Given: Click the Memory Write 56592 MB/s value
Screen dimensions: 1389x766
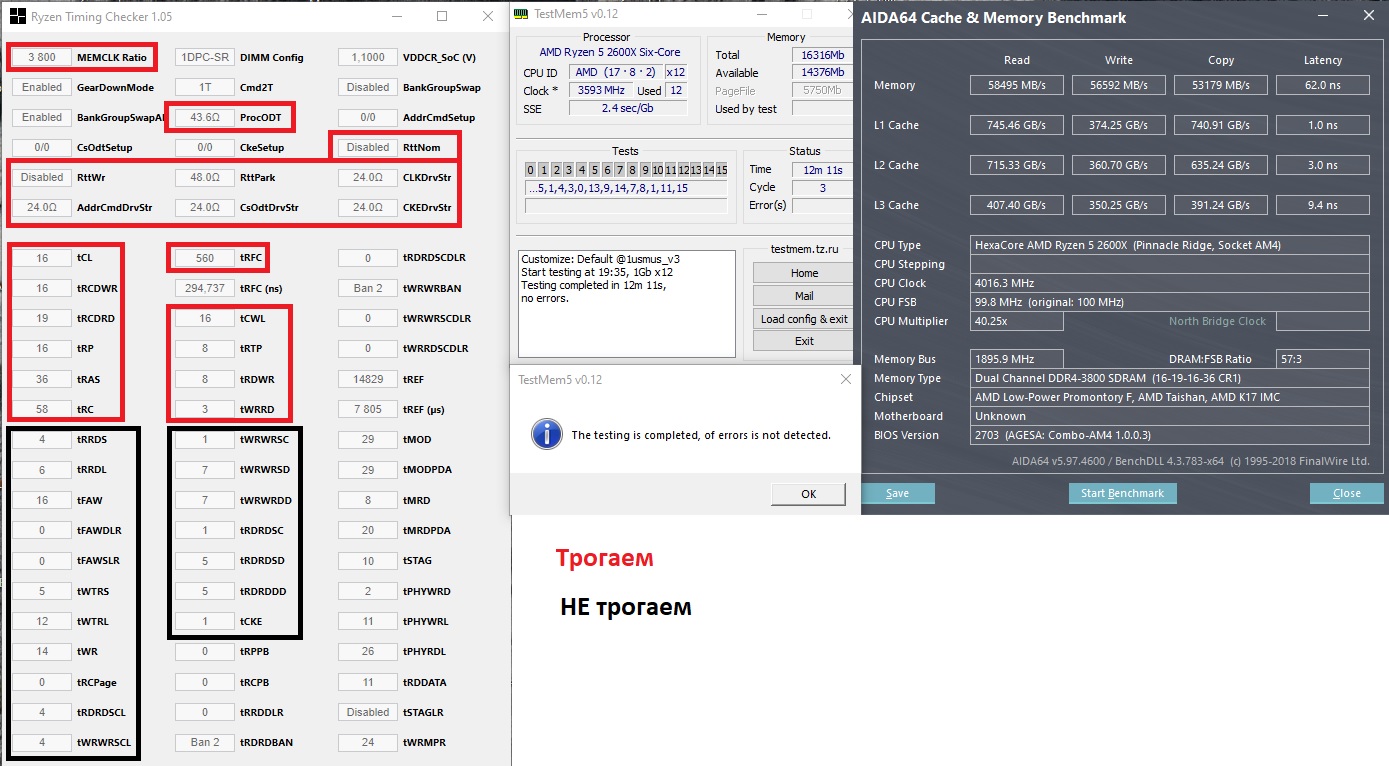Looking at the screenshot, I should 1119,85.
